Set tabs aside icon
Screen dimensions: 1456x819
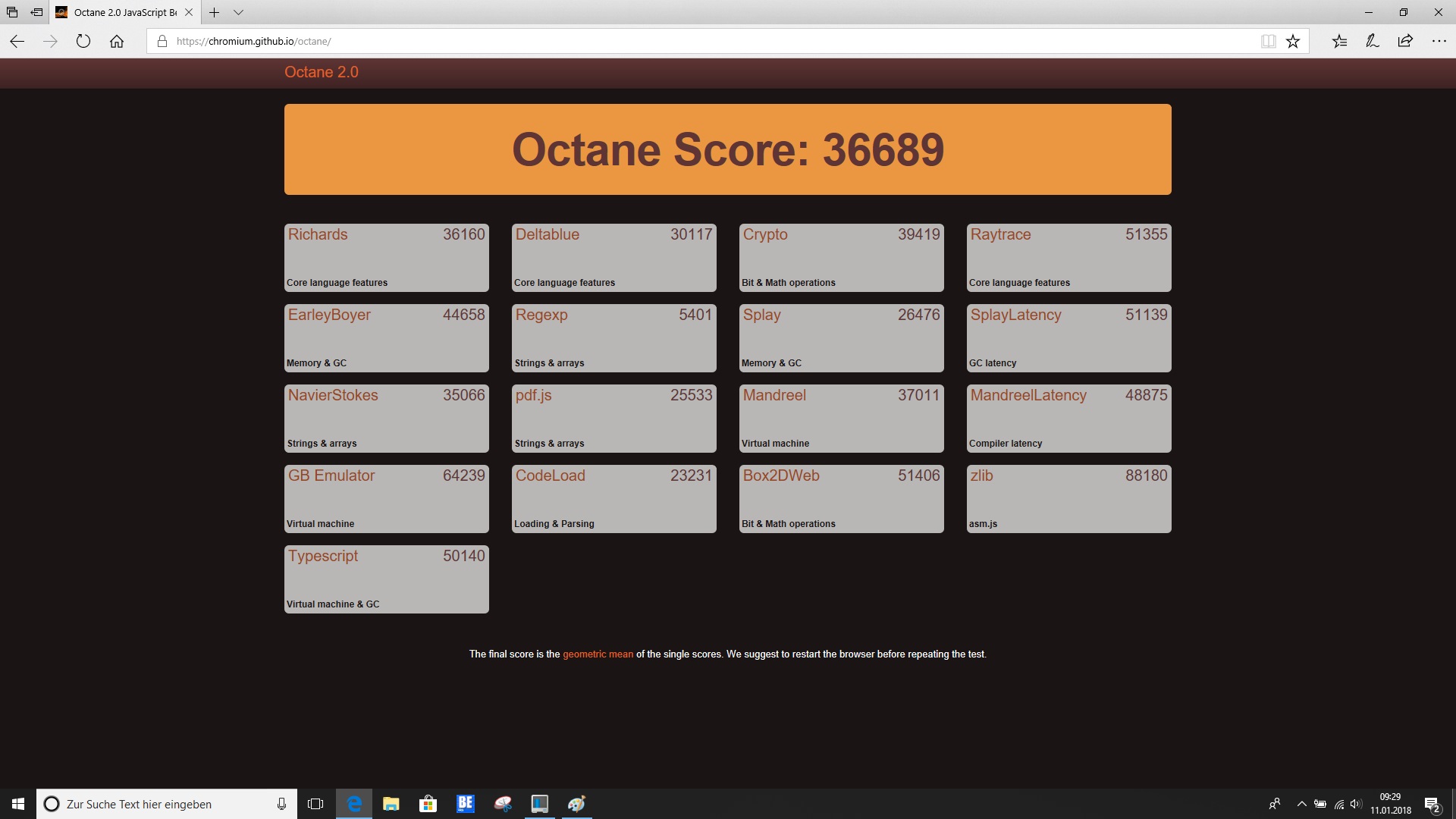36,12
